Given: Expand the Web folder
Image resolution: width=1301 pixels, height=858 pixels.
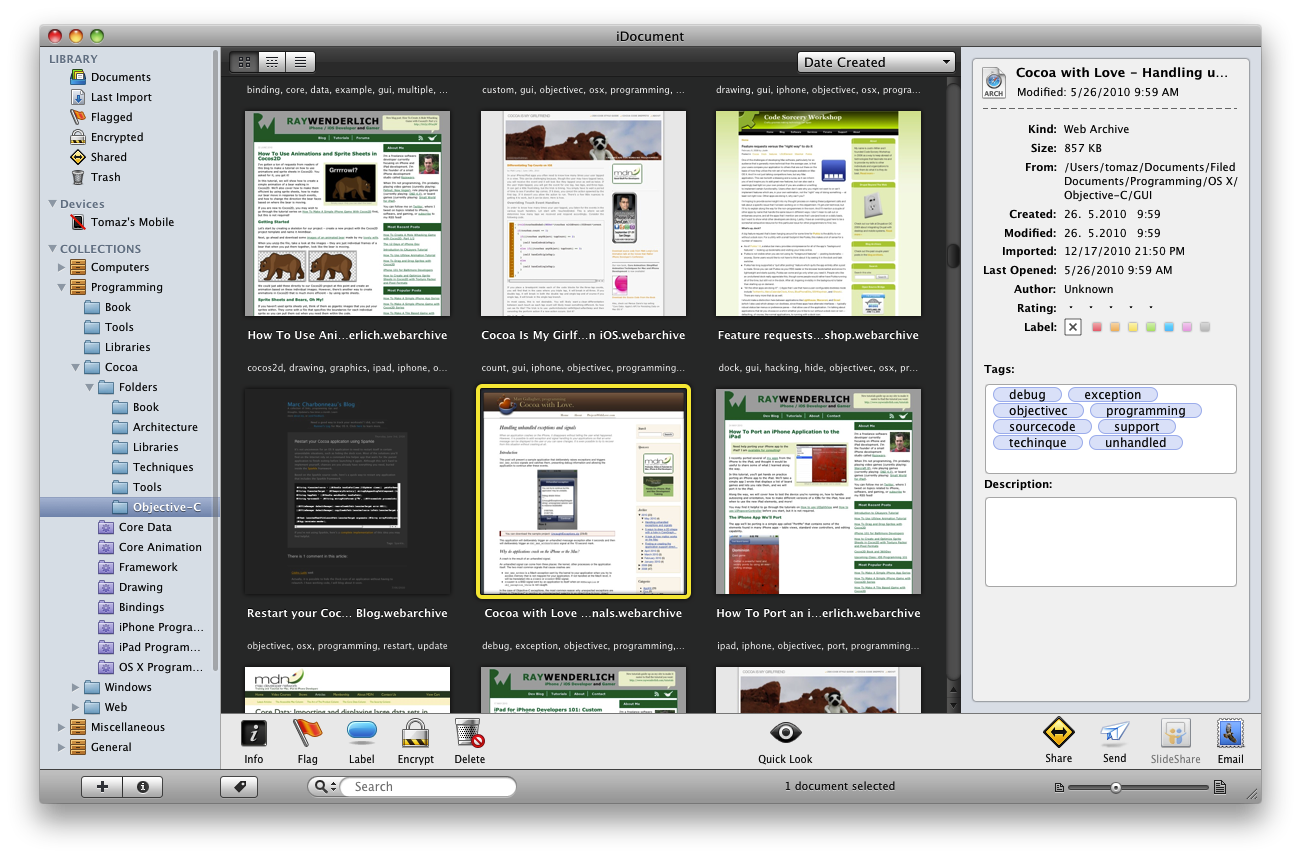Looking at the screenshot, I should coord(76,707).
